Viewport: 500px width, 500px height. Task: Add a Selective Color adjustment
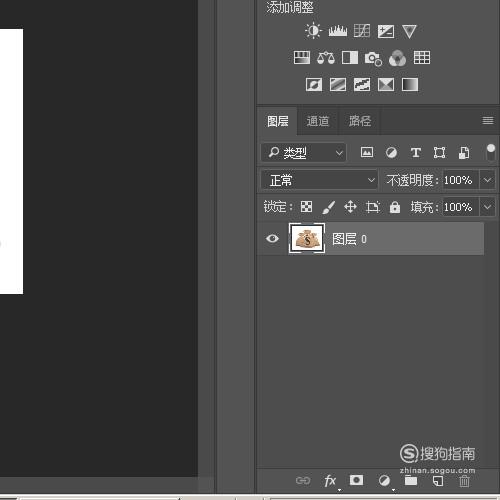tap(386, 84)
